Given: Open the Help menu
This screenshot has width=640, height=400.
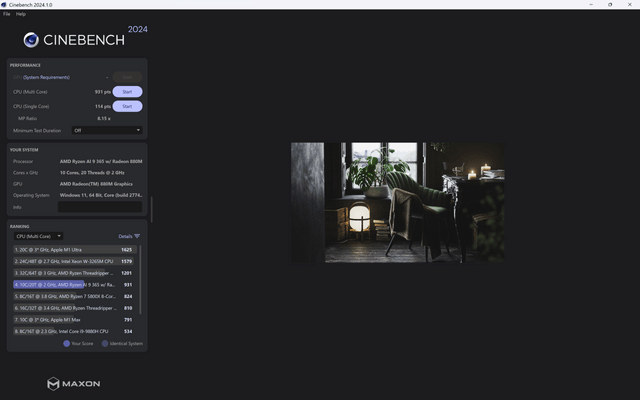Looking at the screenshot, I should point(21,14).
